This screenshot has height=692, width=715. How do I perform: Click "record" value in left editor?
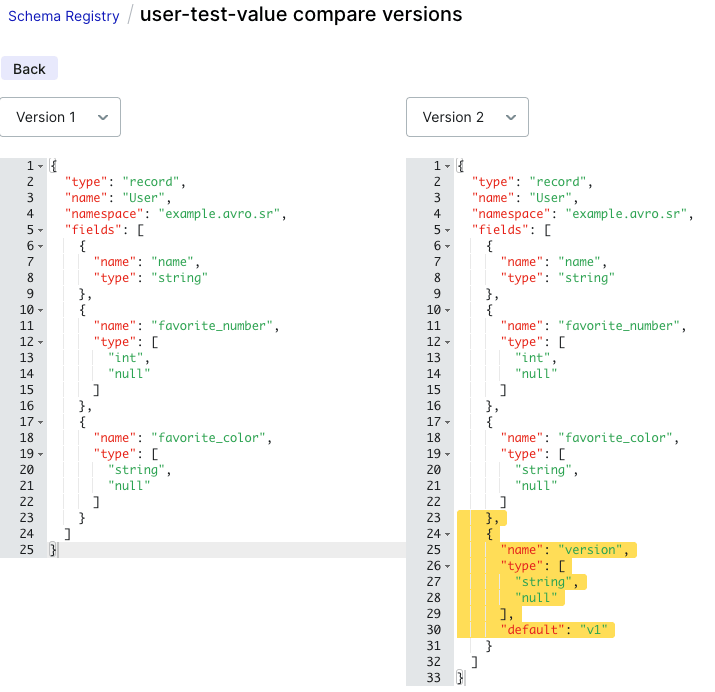tap(151, 182)
